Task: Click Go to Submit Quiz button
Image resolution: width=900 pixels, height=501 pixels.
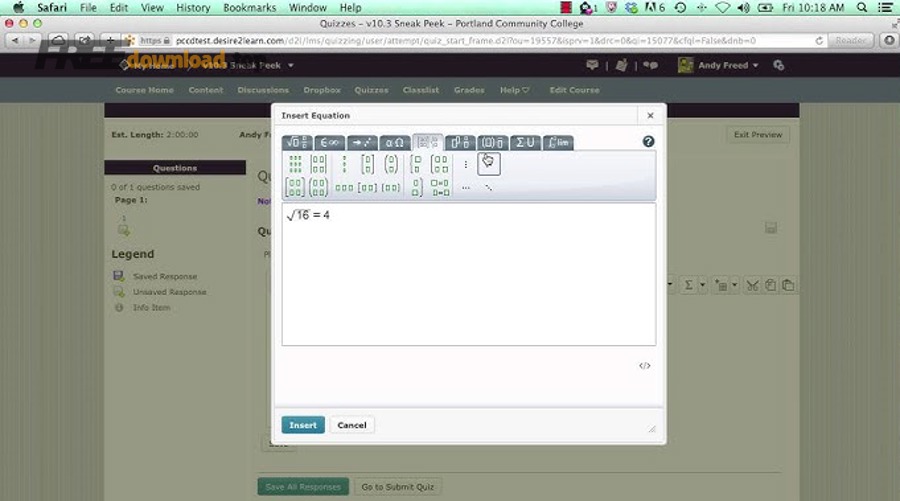Action: point(398,487)
